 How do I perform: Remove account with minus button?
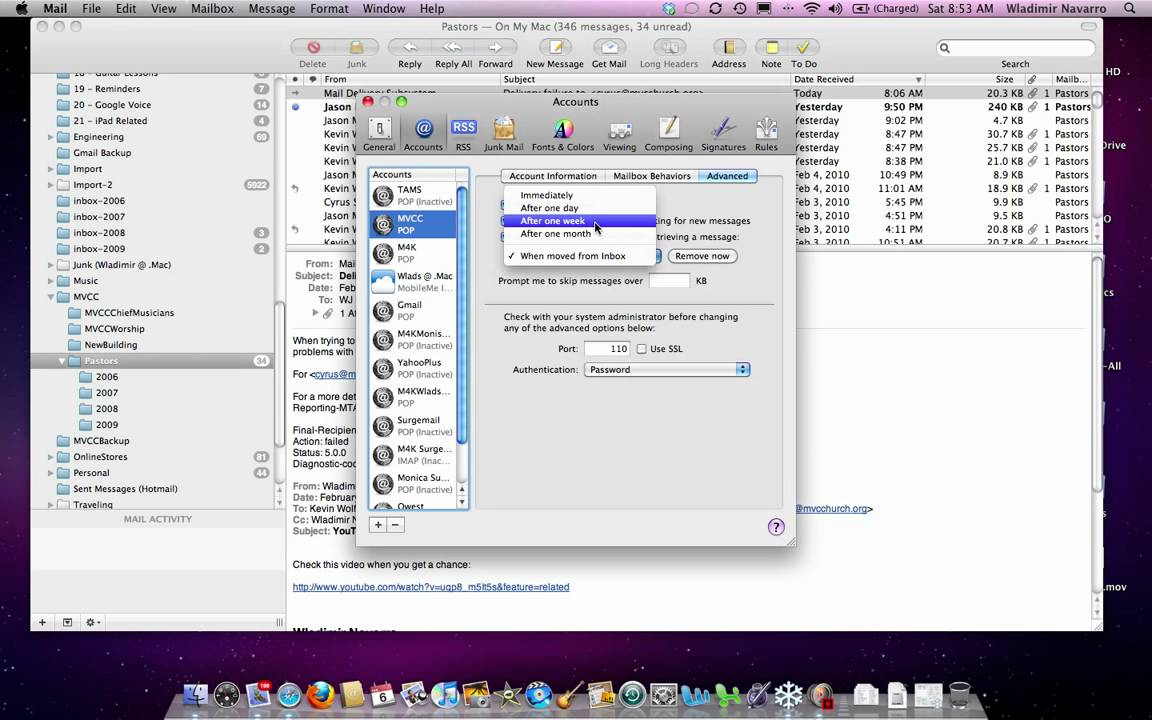click(x=395, y=525)
